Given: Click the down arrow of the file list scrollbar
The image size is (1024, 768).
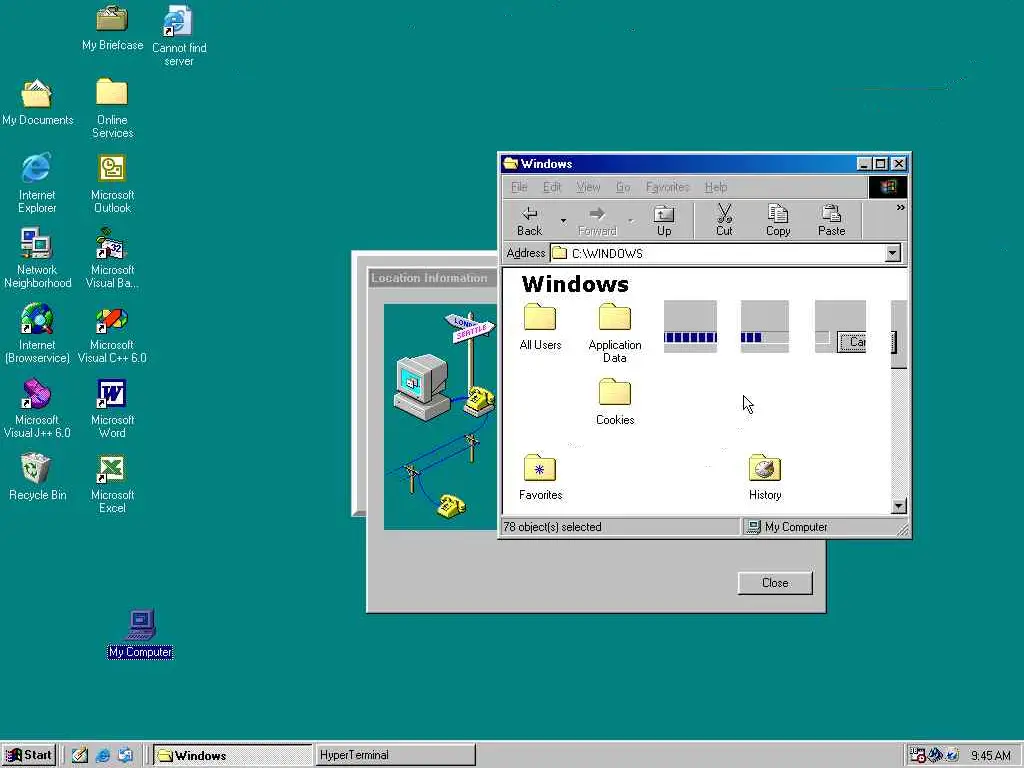Looking at the screenshot, I should (x=899, y=506).
